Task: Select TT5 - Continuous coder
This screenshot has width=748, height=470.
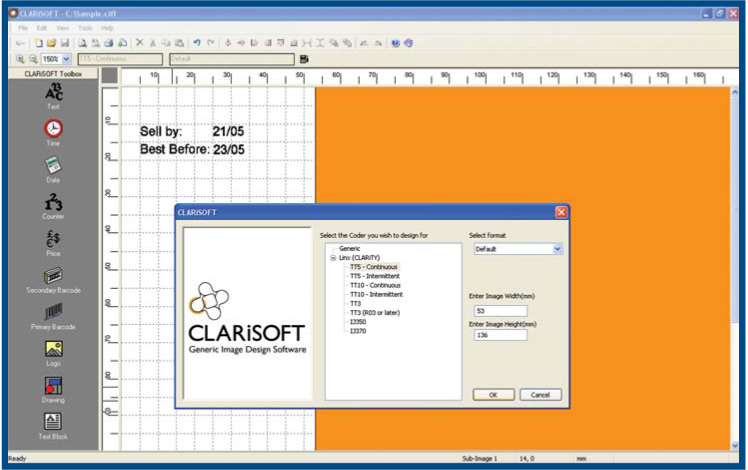Action: pyautogui.click(x=374, y=267)
